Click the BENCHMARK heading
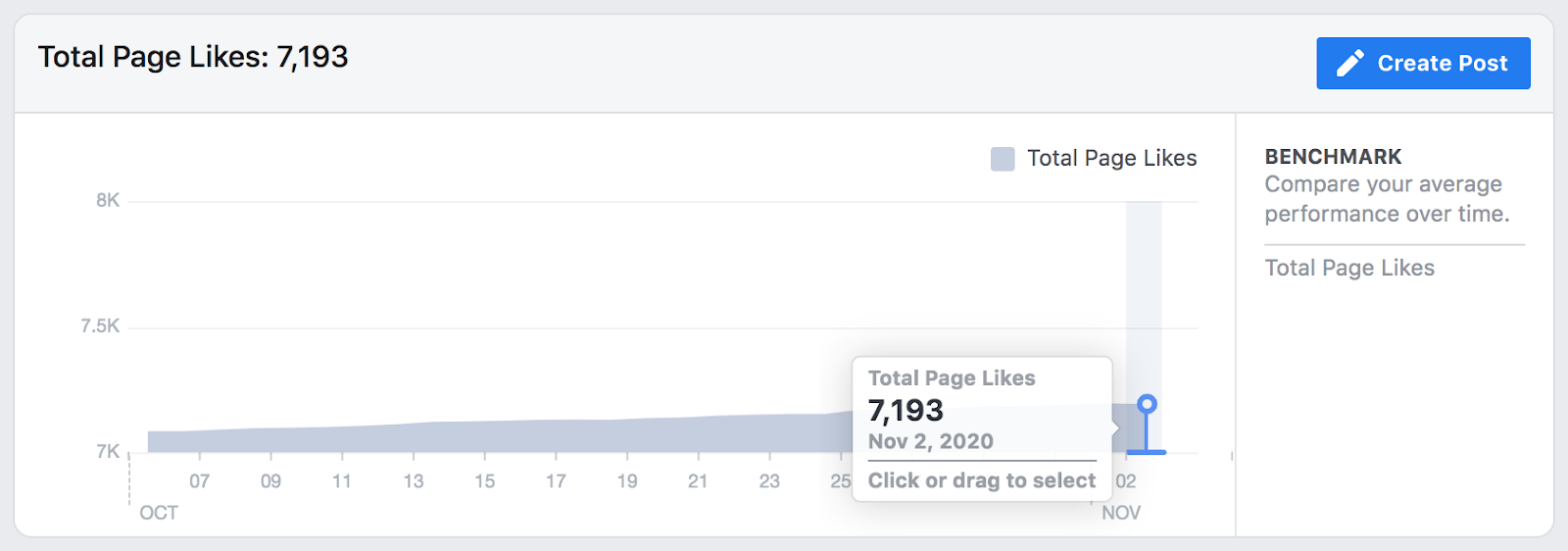Image resolution: width=1568 pixels, height=551 pixels. click(x=1333, y=157)
